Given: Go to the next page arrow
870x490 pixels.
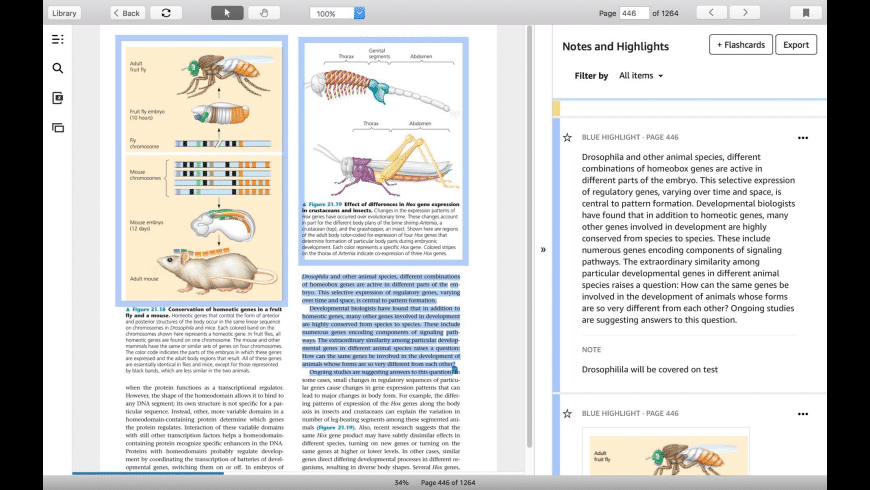Looking at the screenshot, I should click(745, 13).
